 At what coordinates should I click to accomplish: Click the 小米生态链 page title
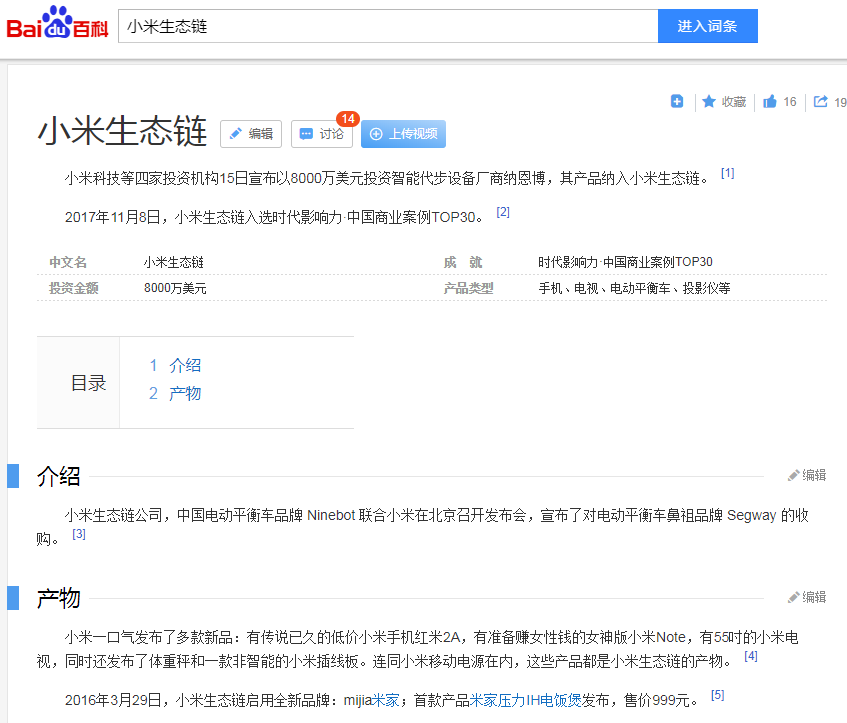point(122,131)
